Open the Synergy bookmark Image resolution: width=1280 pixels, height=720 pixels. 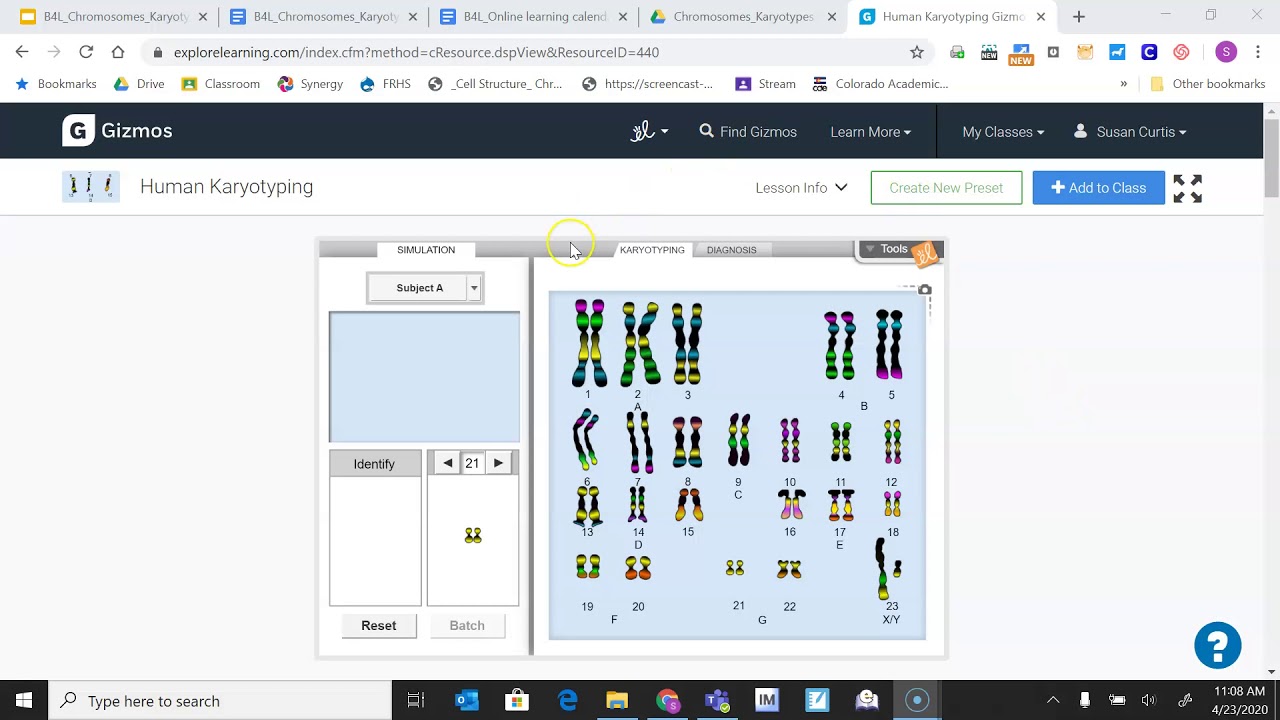tap(310, 84)
